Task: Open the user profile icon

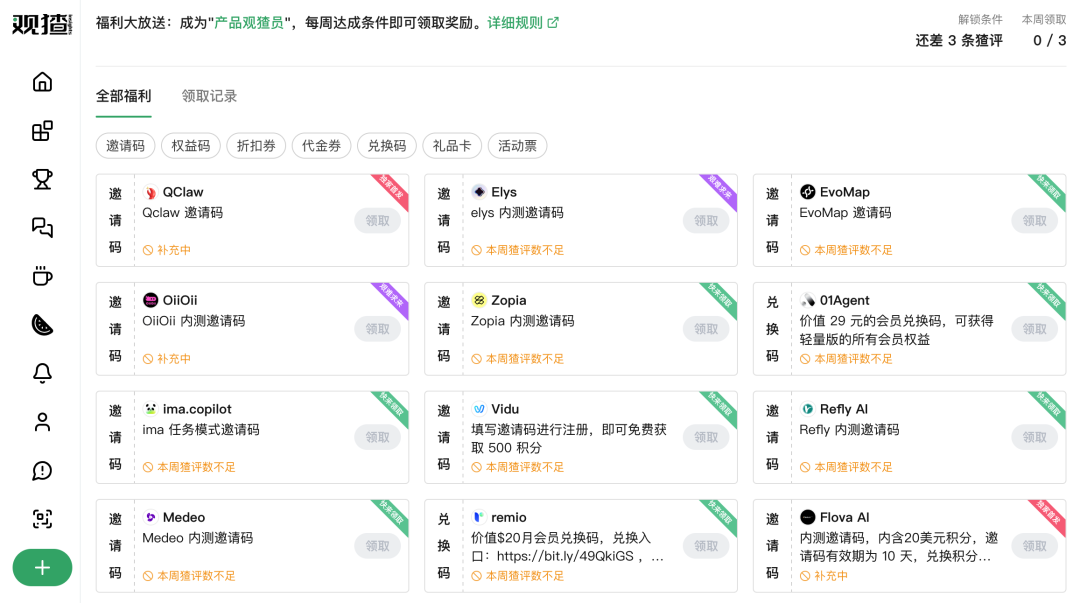Action: point(42,422)
